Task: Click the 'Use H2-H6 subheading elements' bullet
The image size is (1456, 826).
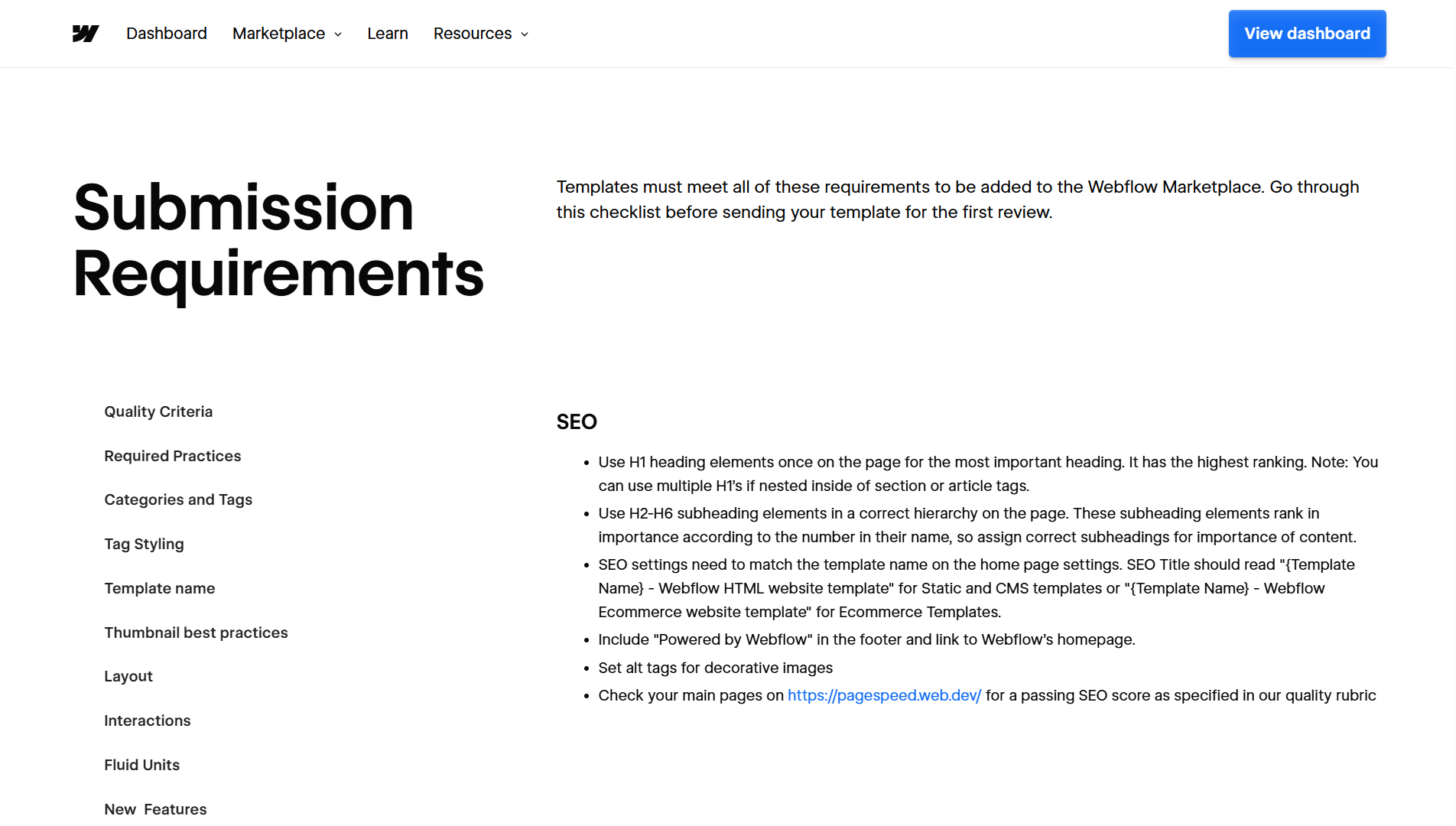Action: (x=977, y=525)
